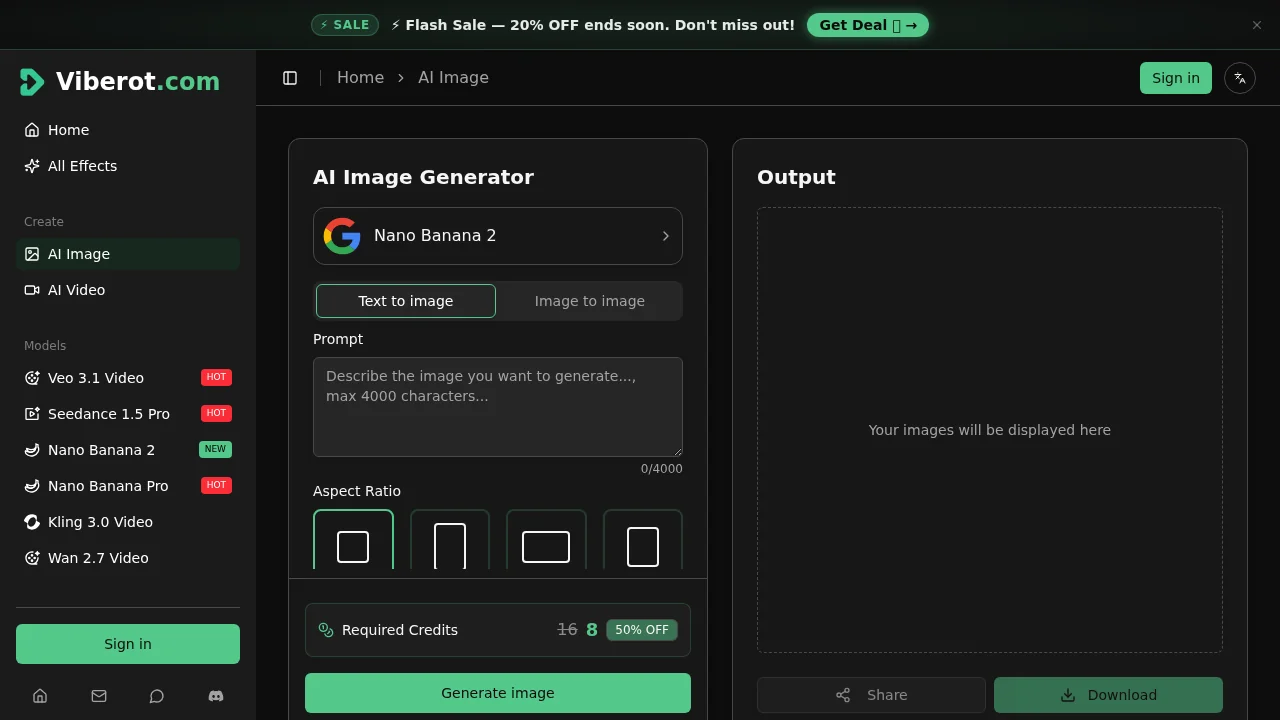Toggle the sidebar collapse control near the breadcrumb
Viewport: 1280px width, 720px height.
290,77
